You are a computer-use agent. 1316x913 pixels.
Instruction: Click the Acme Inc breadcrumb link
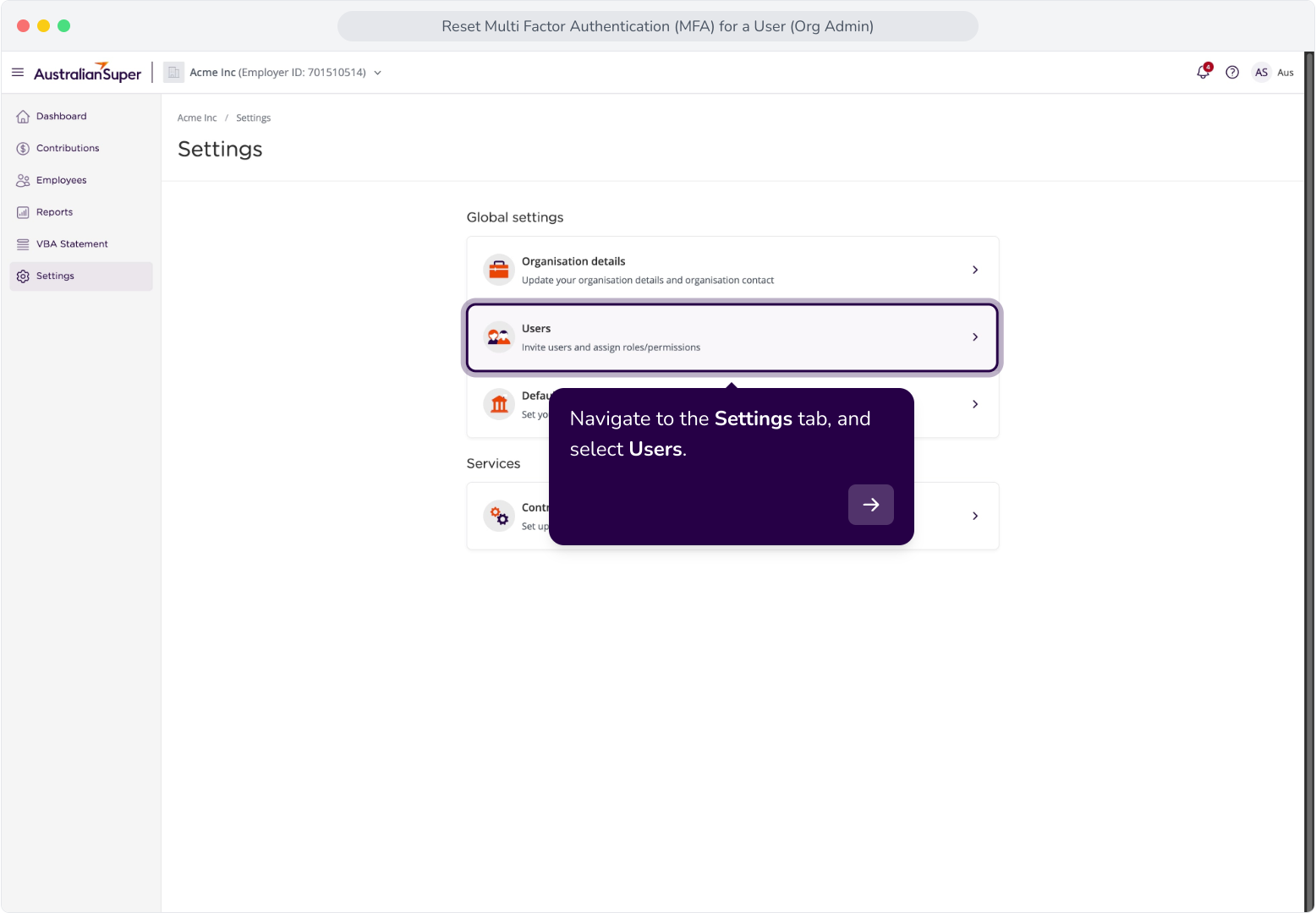tap(197, 118)
